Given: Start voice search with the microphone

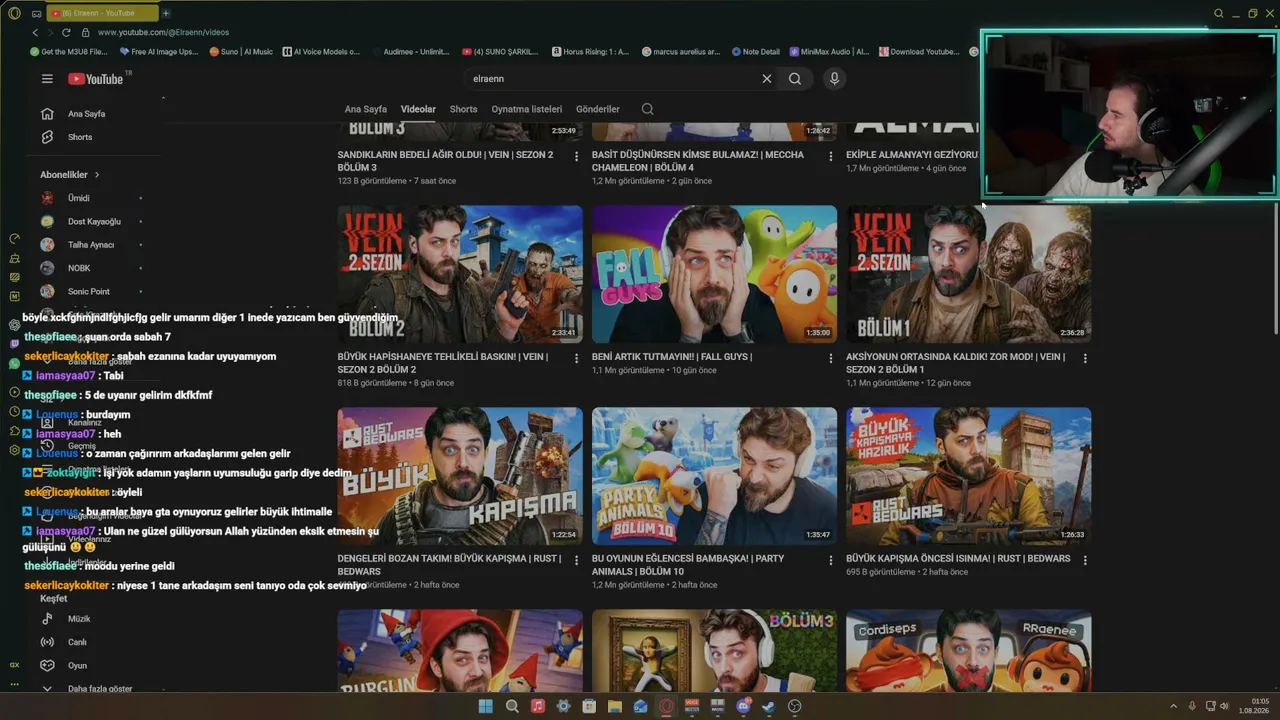Looking at the screenshot, I should click(834, 79).
